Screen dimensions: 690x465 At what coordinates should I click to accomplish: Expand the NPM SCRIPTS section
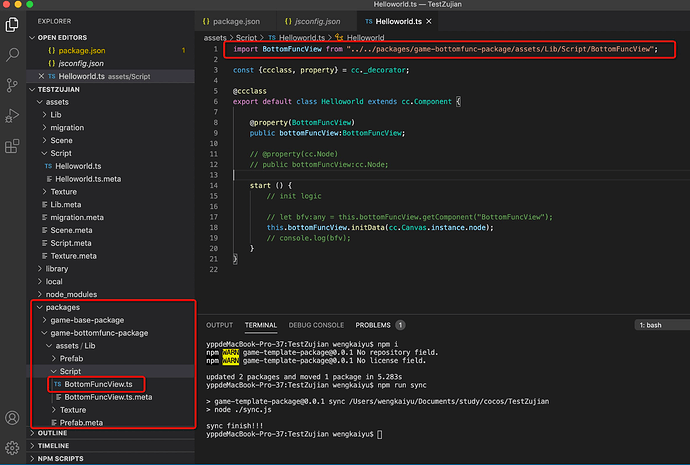[32, 458]
